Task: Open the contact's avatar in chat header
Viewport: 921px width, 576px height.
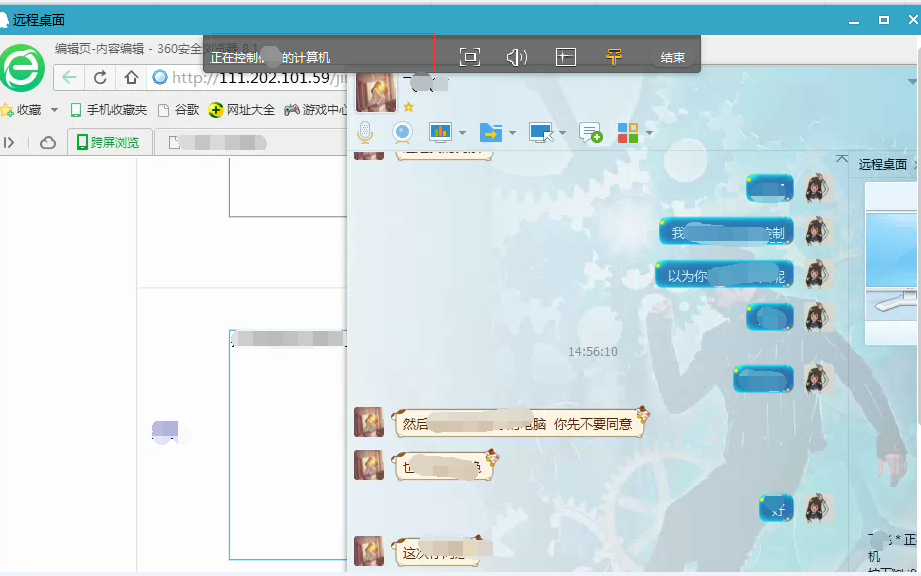Action: pos(376,92)
